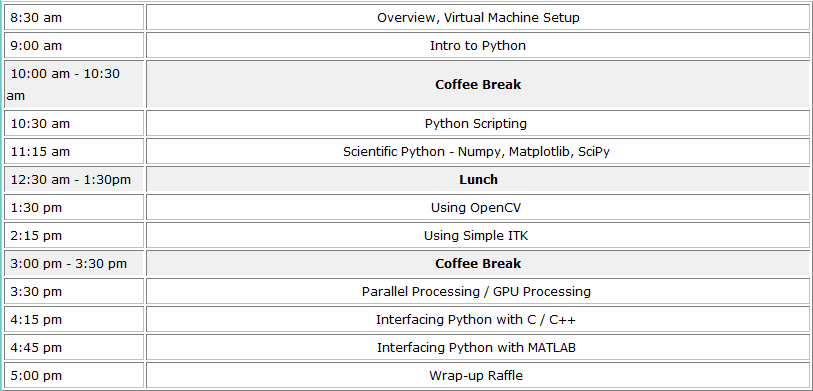
Task: Select Interfacing Python with MATLAB session
Action: pos(478,347)
